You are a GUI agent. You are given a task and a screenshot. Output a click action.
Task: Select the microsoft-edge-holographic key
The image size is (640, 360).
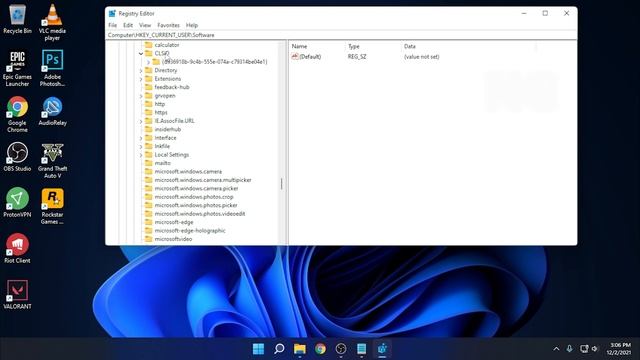190,231
